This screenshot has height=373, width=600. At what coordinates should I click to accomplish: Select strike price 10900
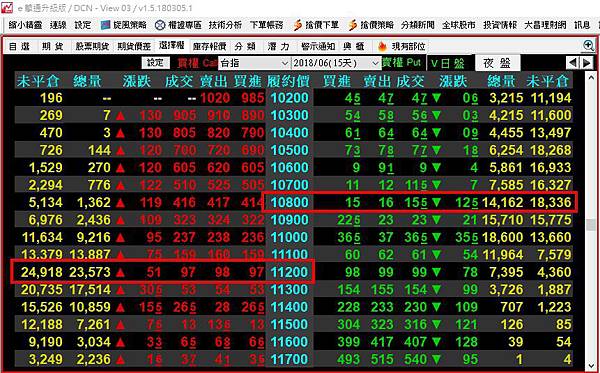click(x=289, y=220)
